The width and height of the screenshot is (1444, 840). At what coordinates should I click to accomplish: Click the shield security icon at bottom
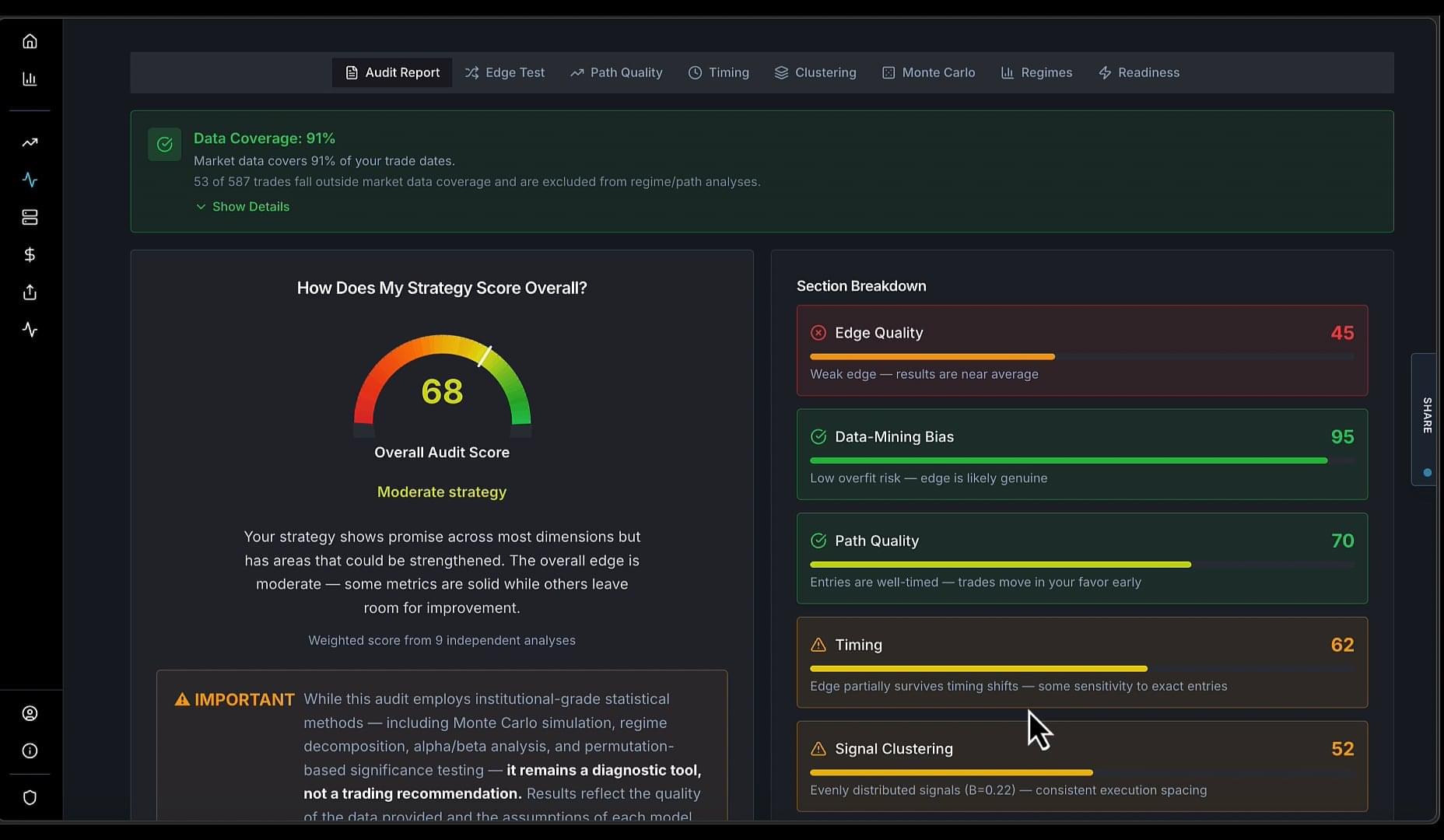coord(30,797)
